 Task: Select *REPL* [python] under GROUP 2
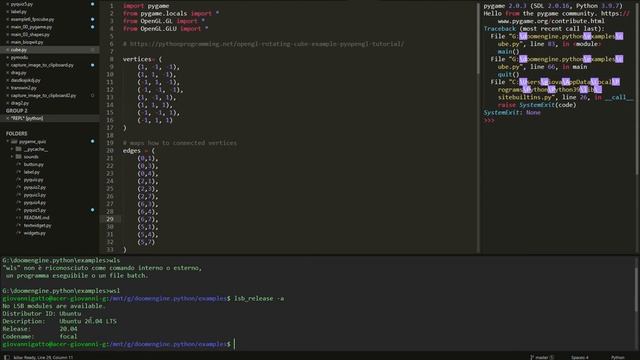click(x=27, y=118)
